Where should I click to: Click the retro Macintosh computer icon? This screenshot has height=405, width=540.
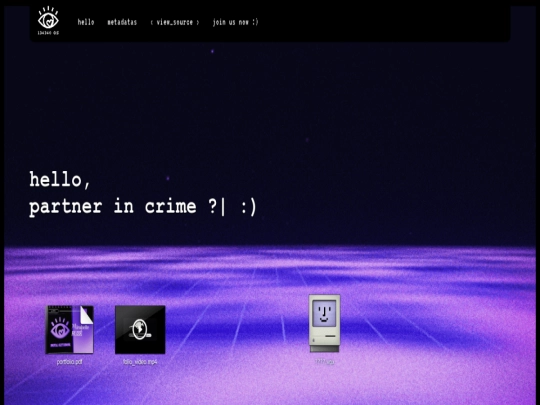pos(324,323)
